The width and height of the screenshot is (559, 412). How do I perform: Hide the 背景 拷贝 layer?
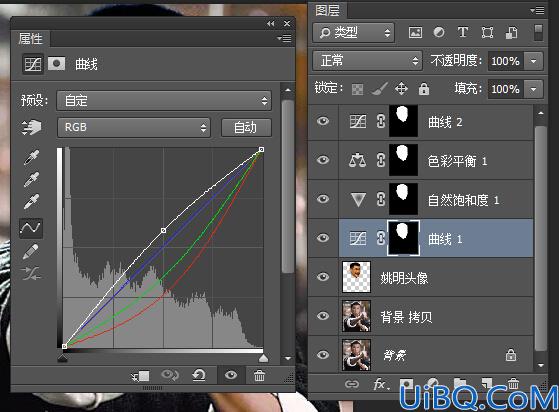click(323, 316)
